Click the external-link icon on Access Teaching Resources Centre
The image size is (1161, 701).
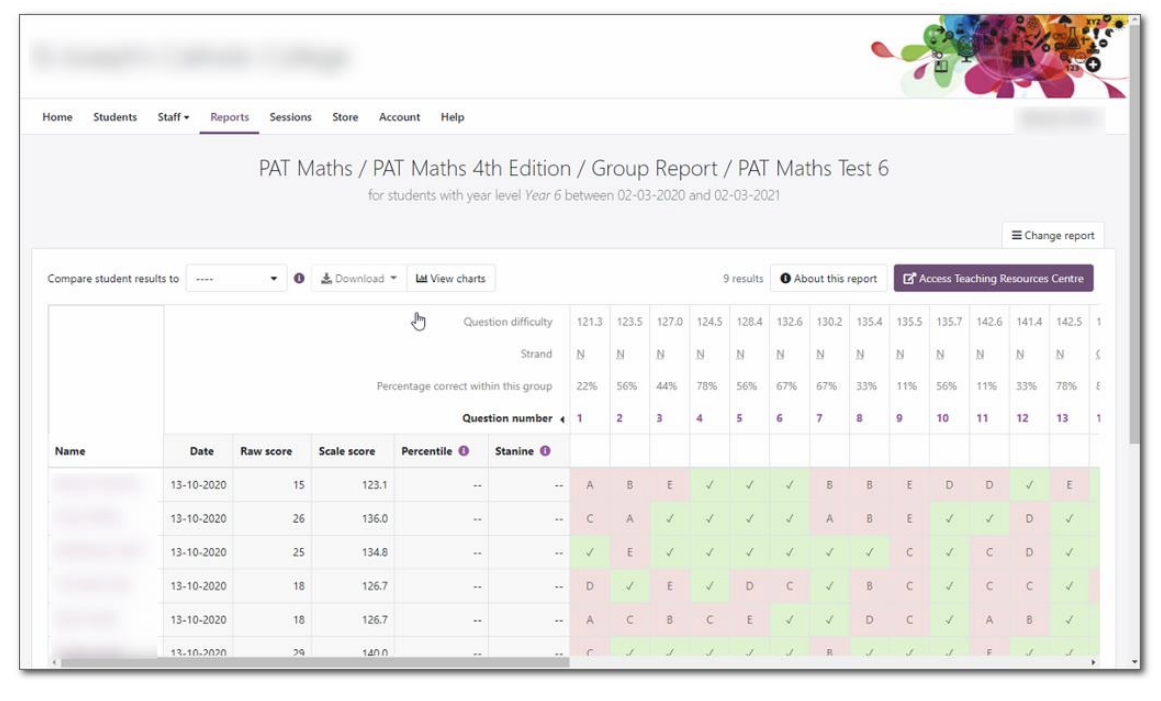click(910, 278)
